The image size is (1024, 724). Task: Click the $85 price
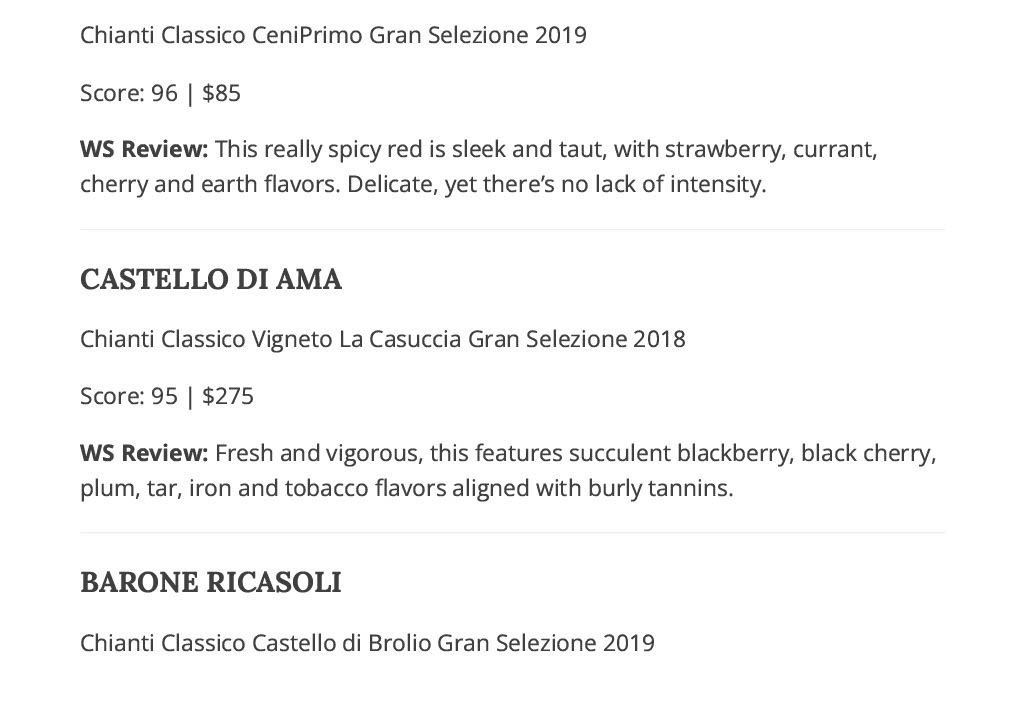221,93
